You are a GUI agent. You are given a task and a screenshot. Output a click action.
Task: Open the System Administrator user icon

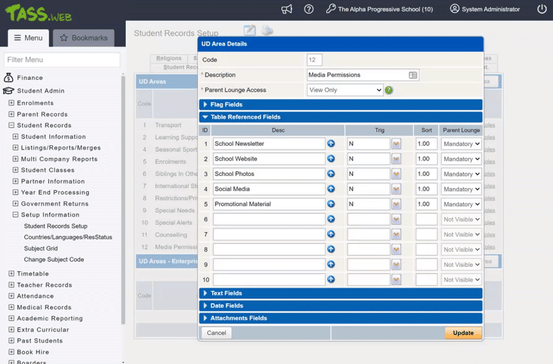tap(455, 9)
